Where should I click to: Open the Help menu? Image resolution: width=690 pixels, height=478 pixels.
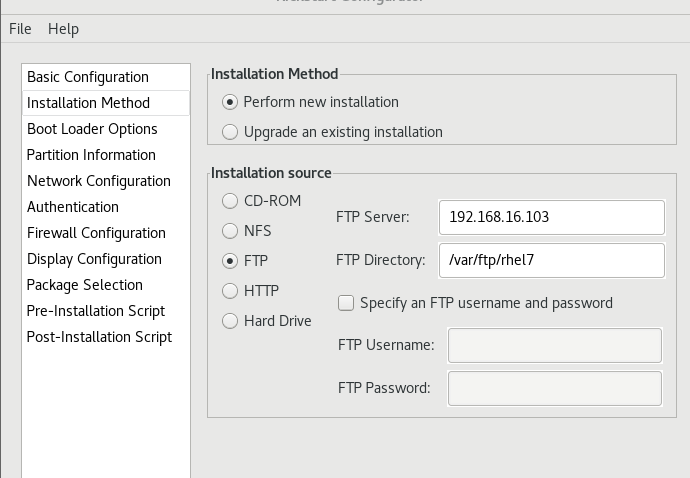[x=63, y=29]
